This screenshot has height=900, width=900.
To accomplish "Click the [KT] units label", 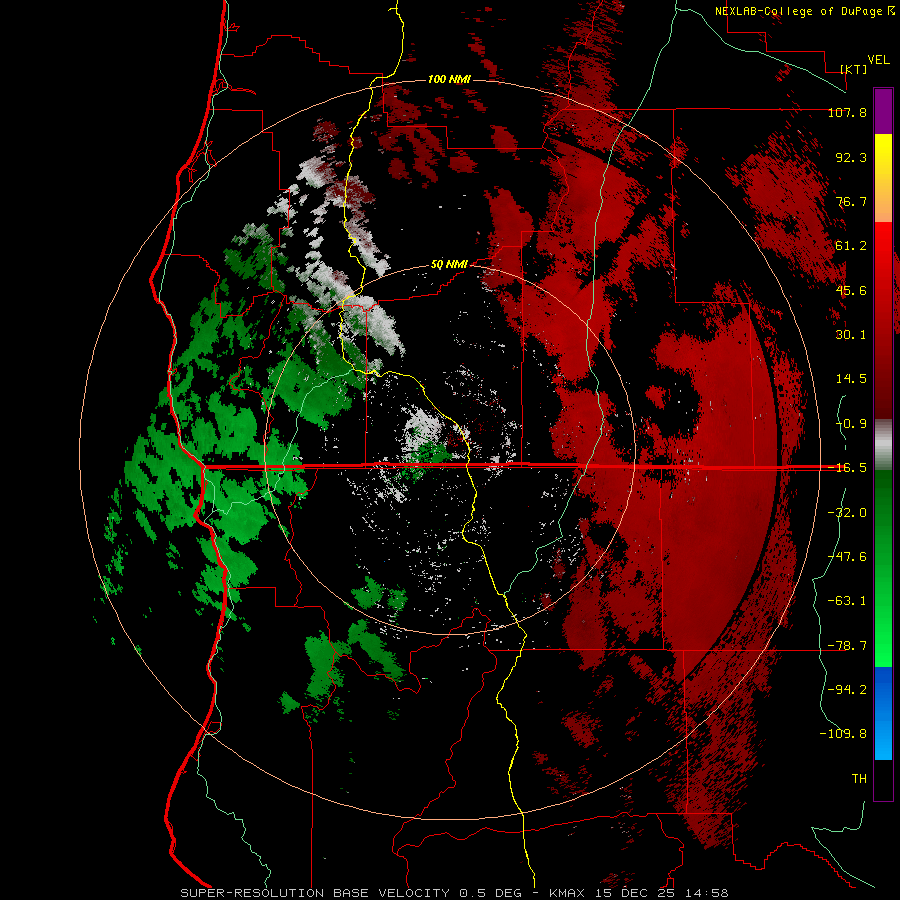I will pyautogui.click(x=854, y=69).
